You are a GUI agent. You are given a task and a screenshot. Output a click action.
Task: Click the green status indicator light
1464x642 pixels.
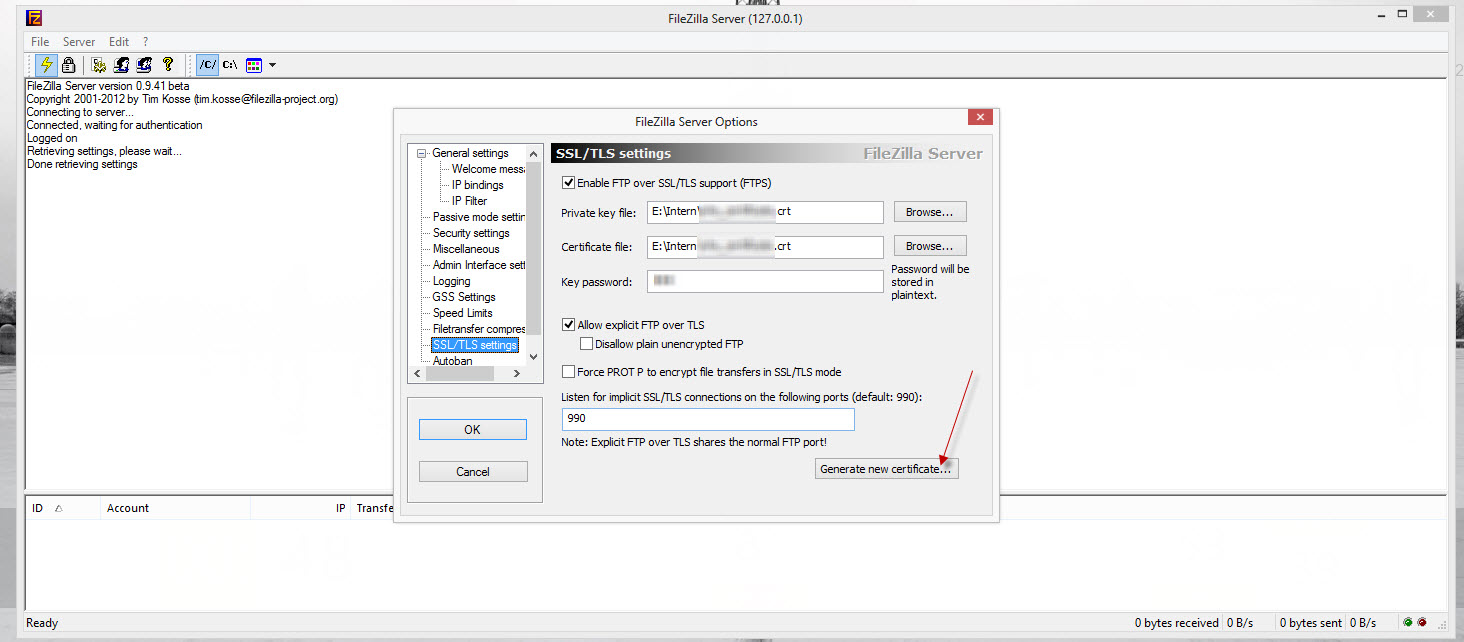pyautogui.click(x=1408, y=623)
